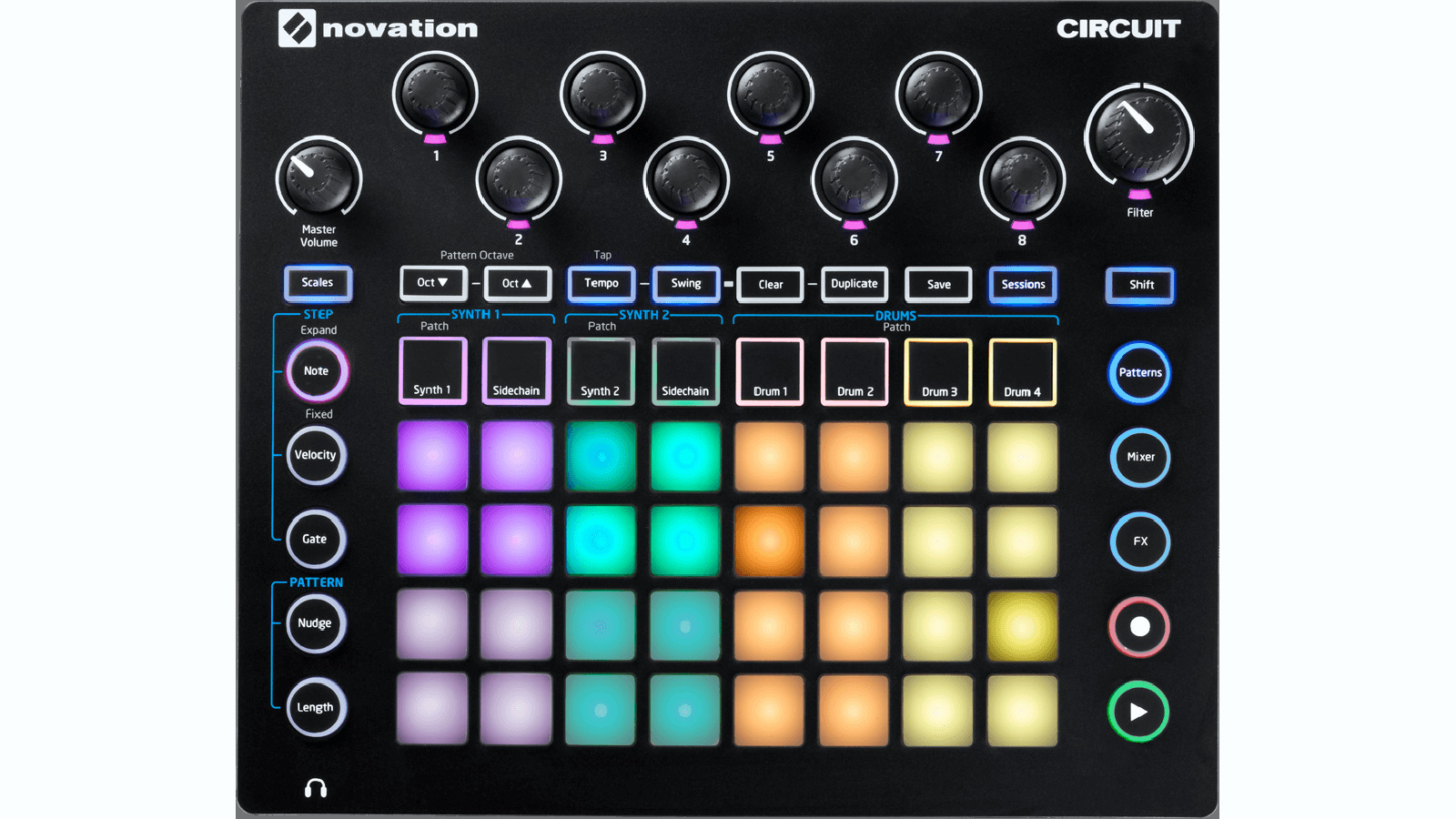Tap the bottom pad in Synth 1 column

point(432,709)
